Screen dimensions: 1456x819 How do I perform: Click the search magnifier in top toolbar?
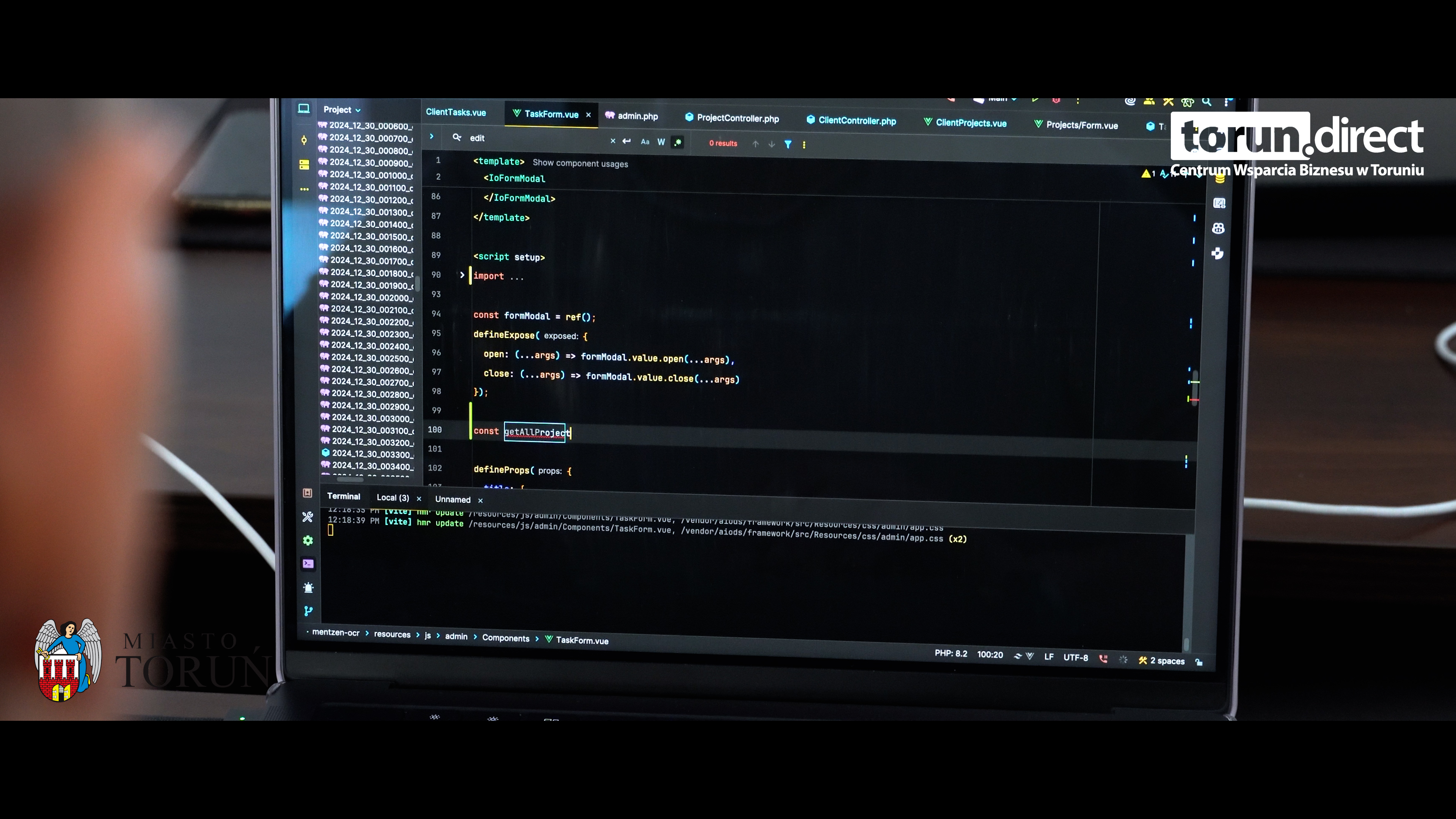pyautogui.click(x=1206, y=102)
